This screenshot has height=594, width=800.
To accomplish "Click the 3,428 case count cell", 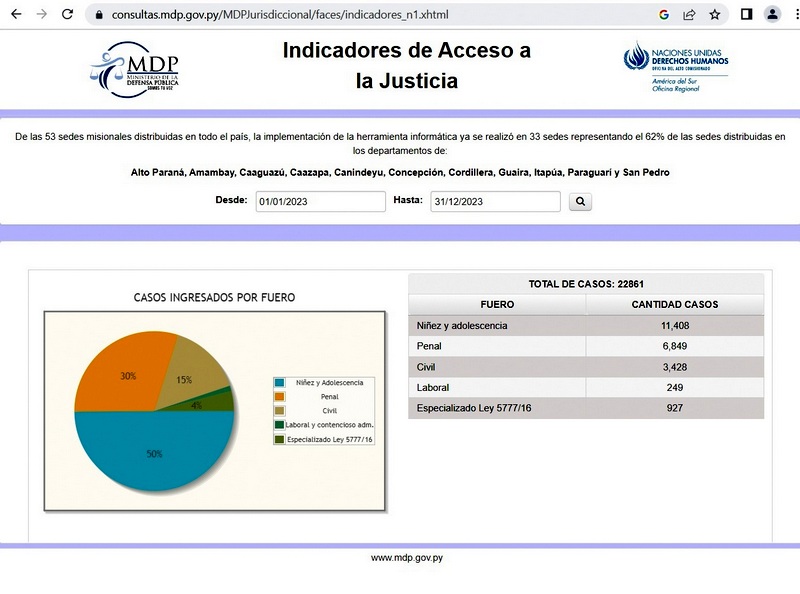I will click(675, 367).
